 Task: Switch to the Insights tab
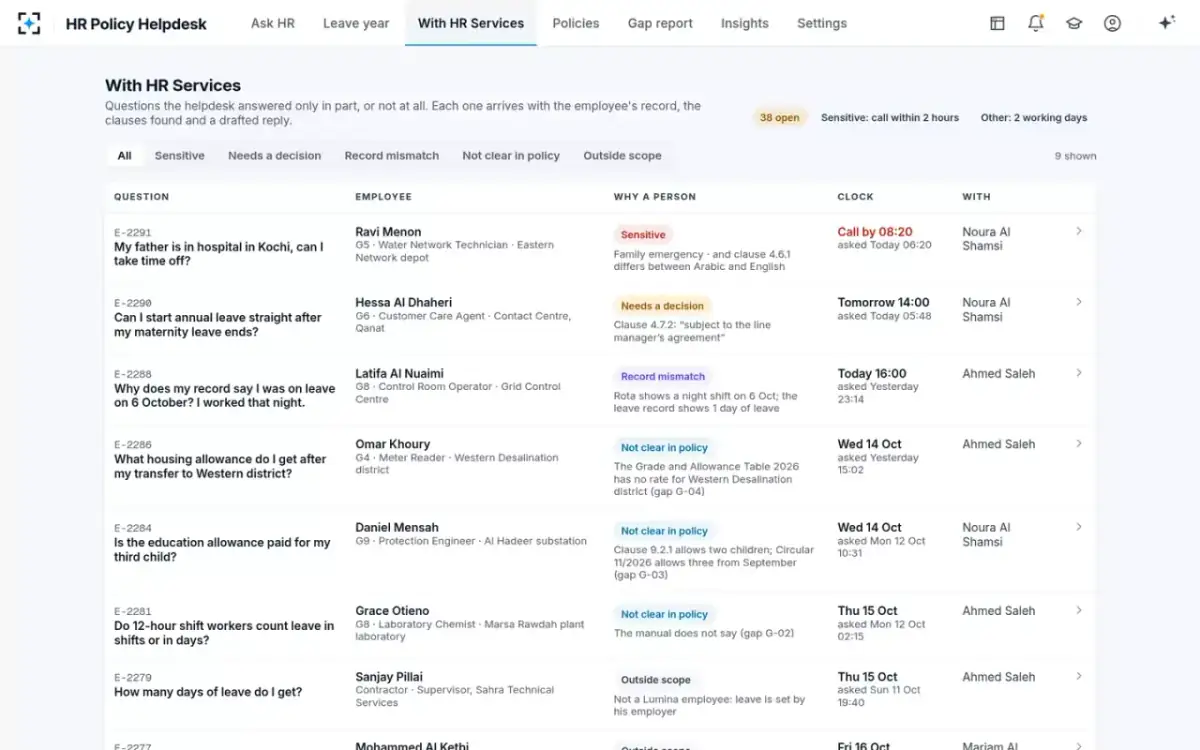745,23
